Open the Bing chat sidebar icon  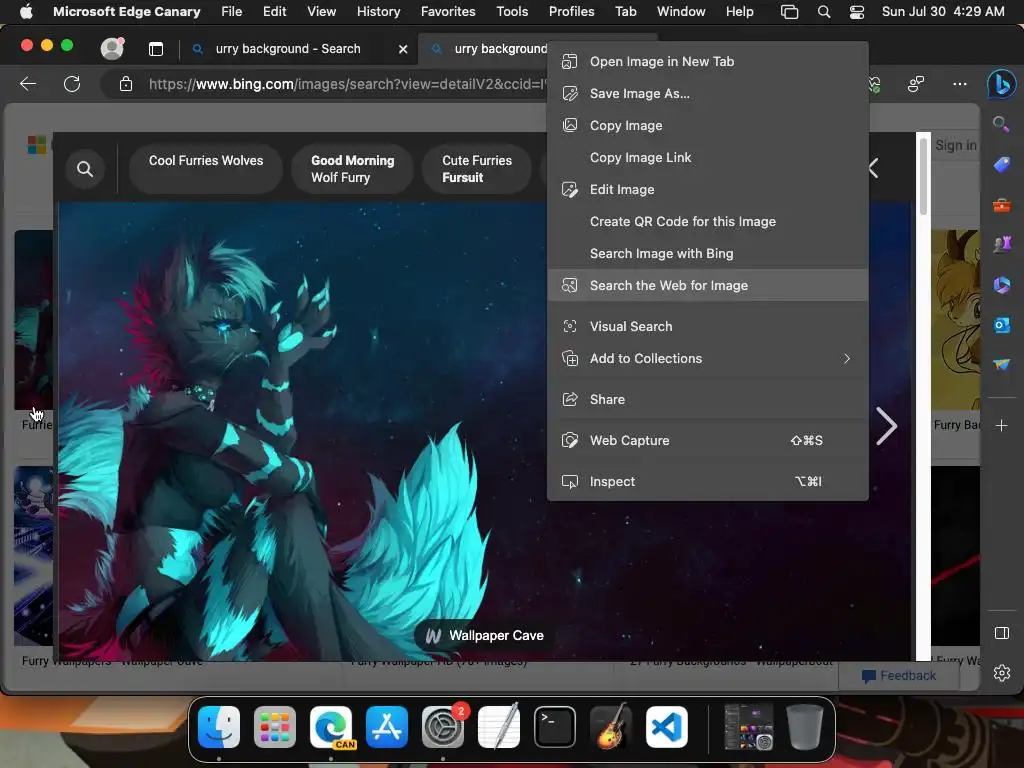point(1001,84)
